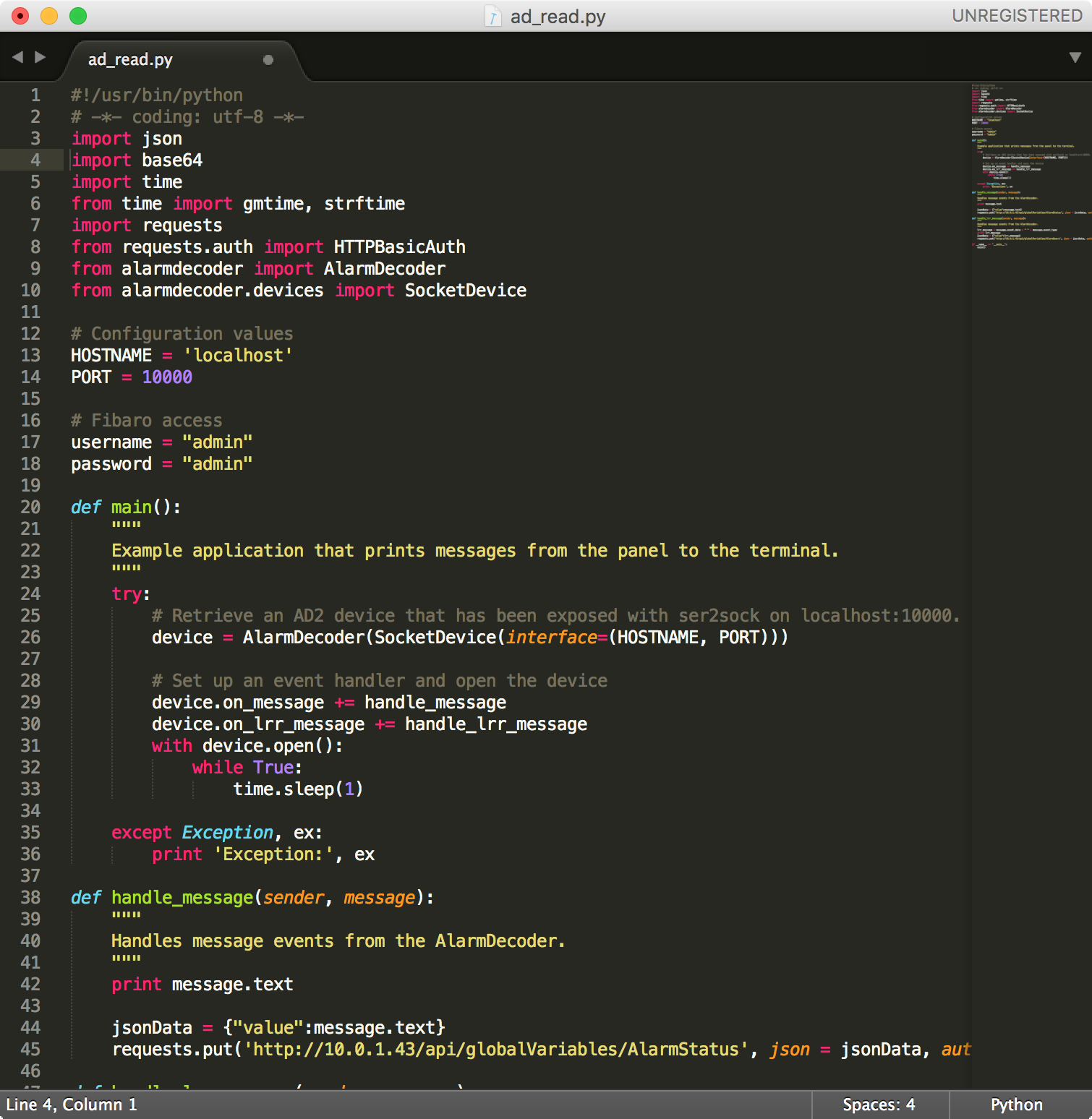
Task: Click the 'gmtime, strftime' import names
Action: tap(324, 204)
